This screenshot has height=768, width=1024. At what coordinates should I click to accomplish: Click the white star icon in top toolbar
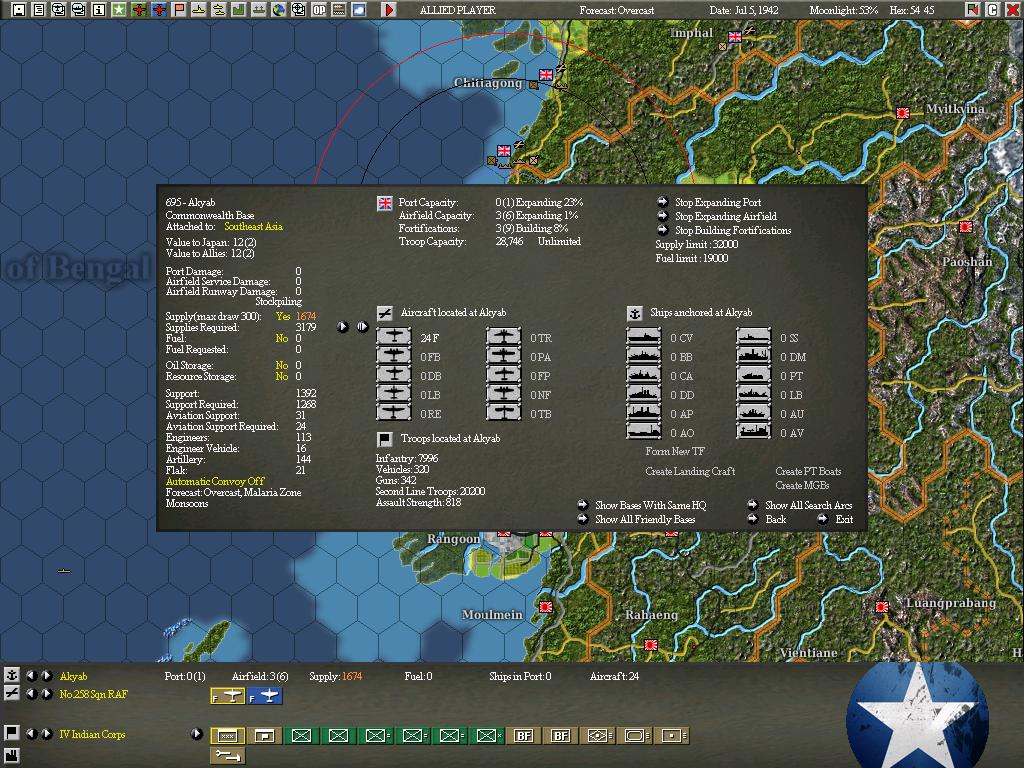(118, 10)
